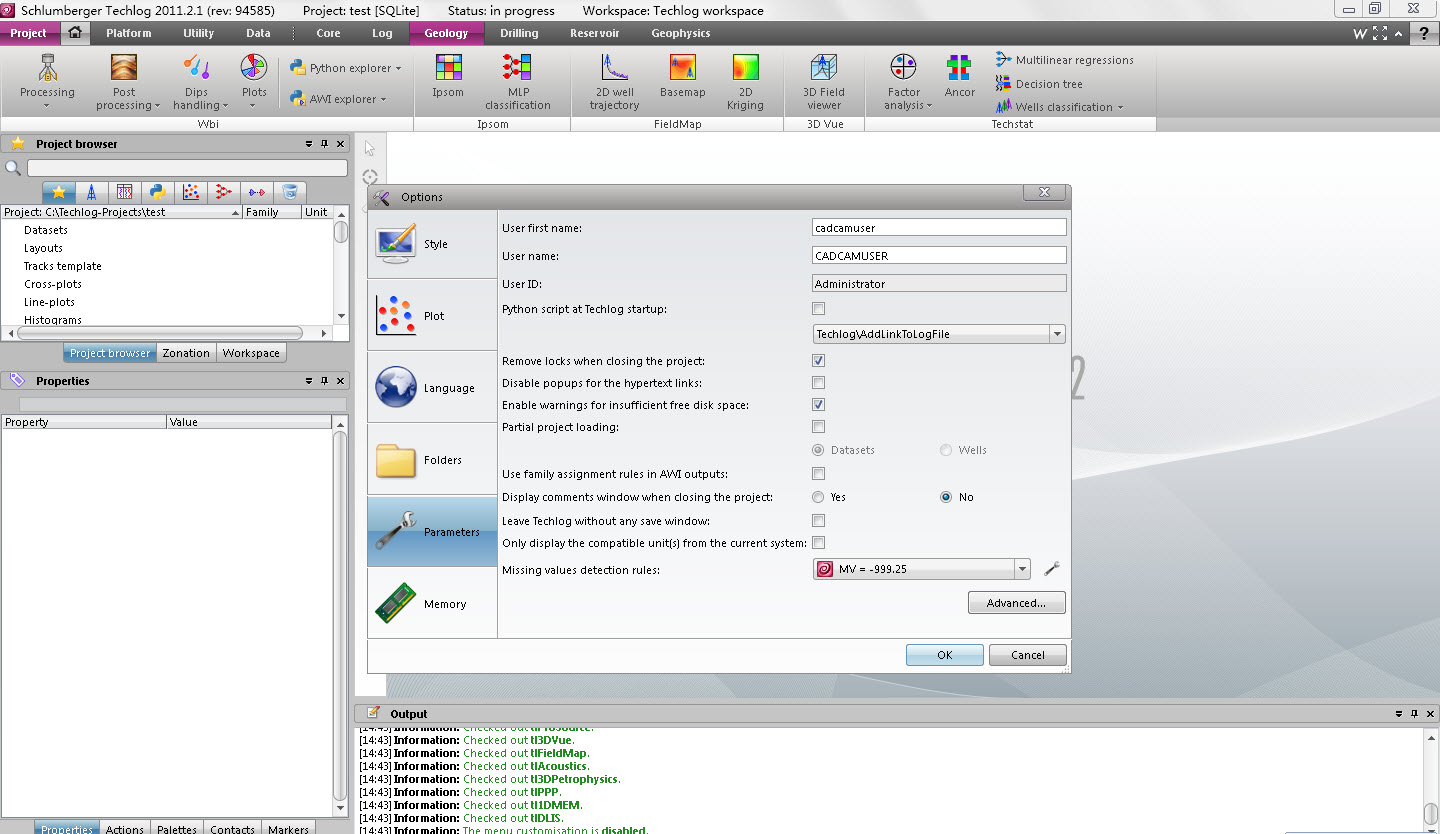
Task: Open the Ancor tool
Action: [959, 76]
